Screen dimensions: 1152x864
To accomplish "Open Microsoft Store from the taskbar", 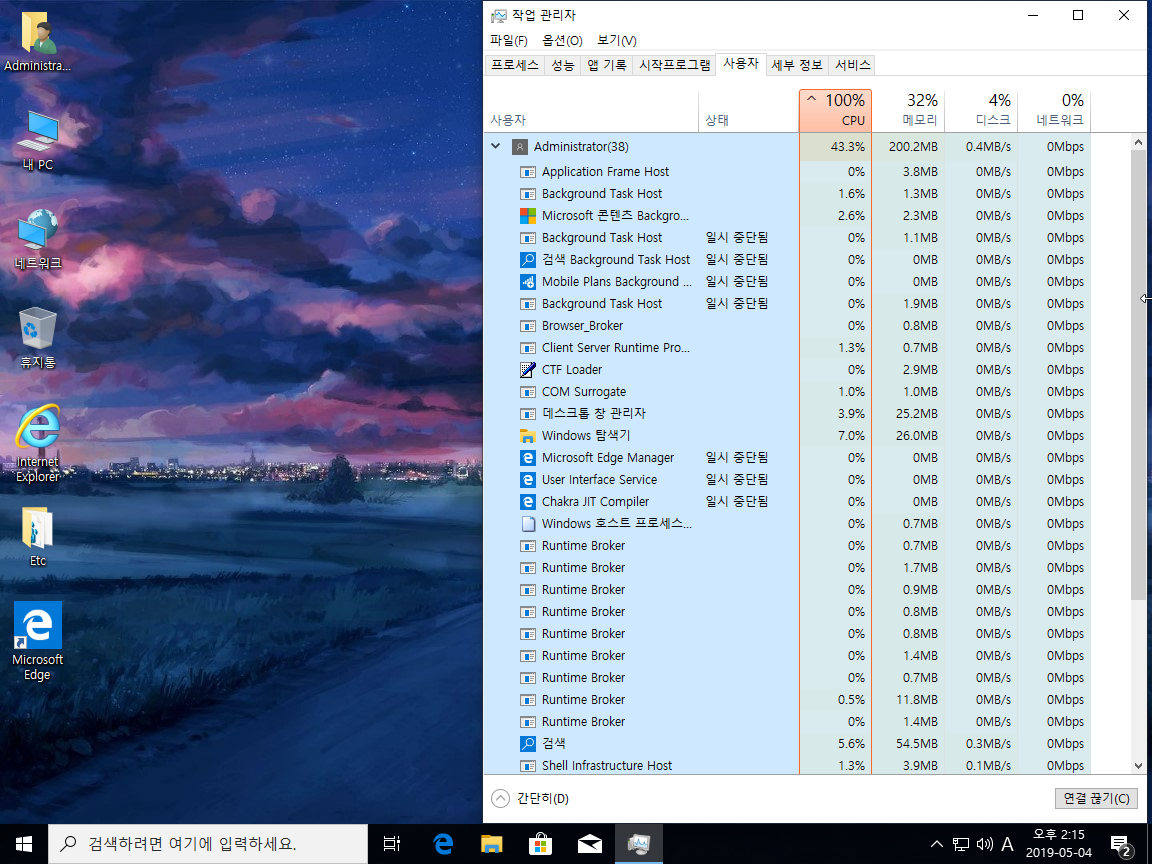I will [540, 843].
